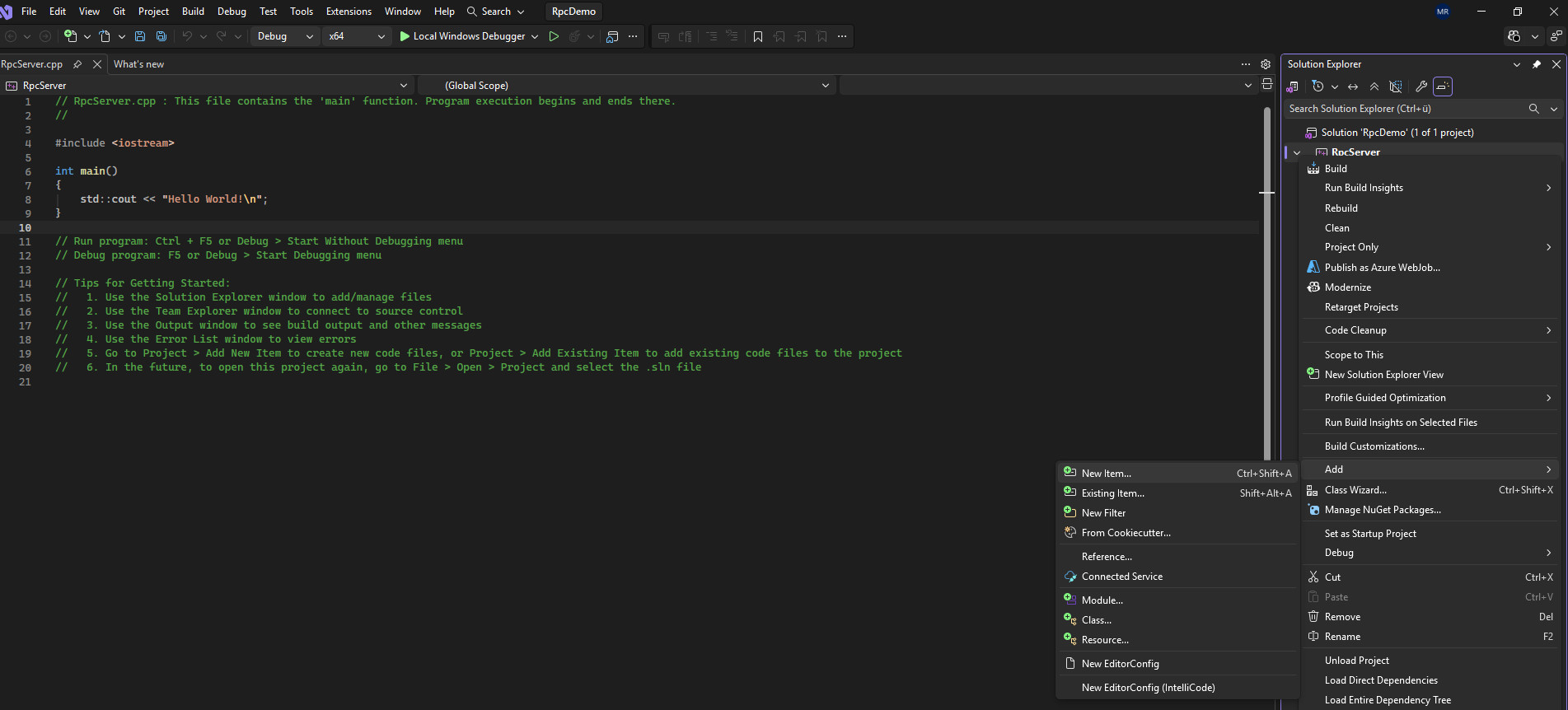
Task: Open Solution Explorer window options dropdown
Action: [1517, 64]
